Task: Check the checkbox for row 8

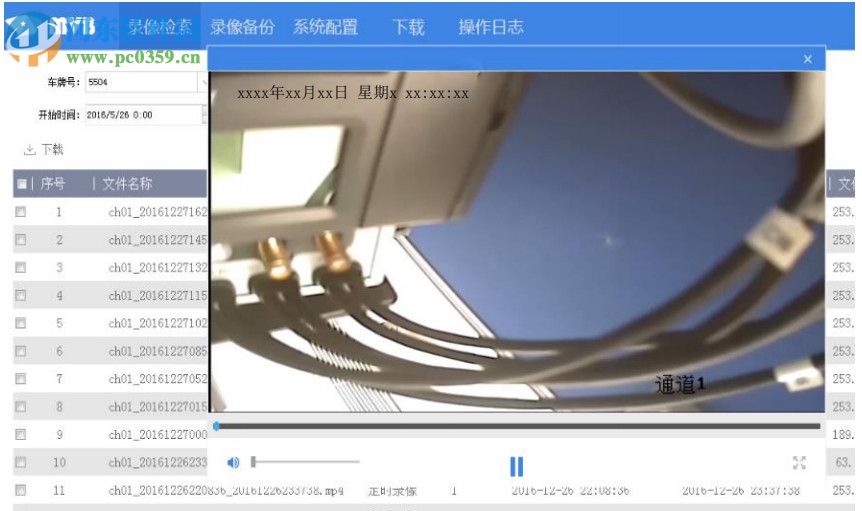Action: (20, 407)
